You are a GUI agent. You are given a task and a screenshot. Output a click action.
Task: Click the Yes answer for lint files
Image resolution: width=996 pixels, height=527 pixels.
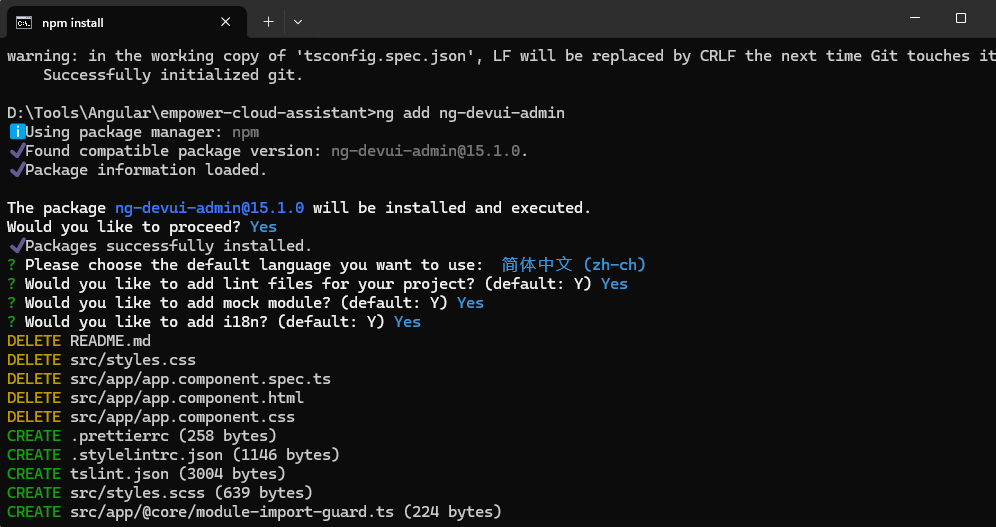[614, 284]
